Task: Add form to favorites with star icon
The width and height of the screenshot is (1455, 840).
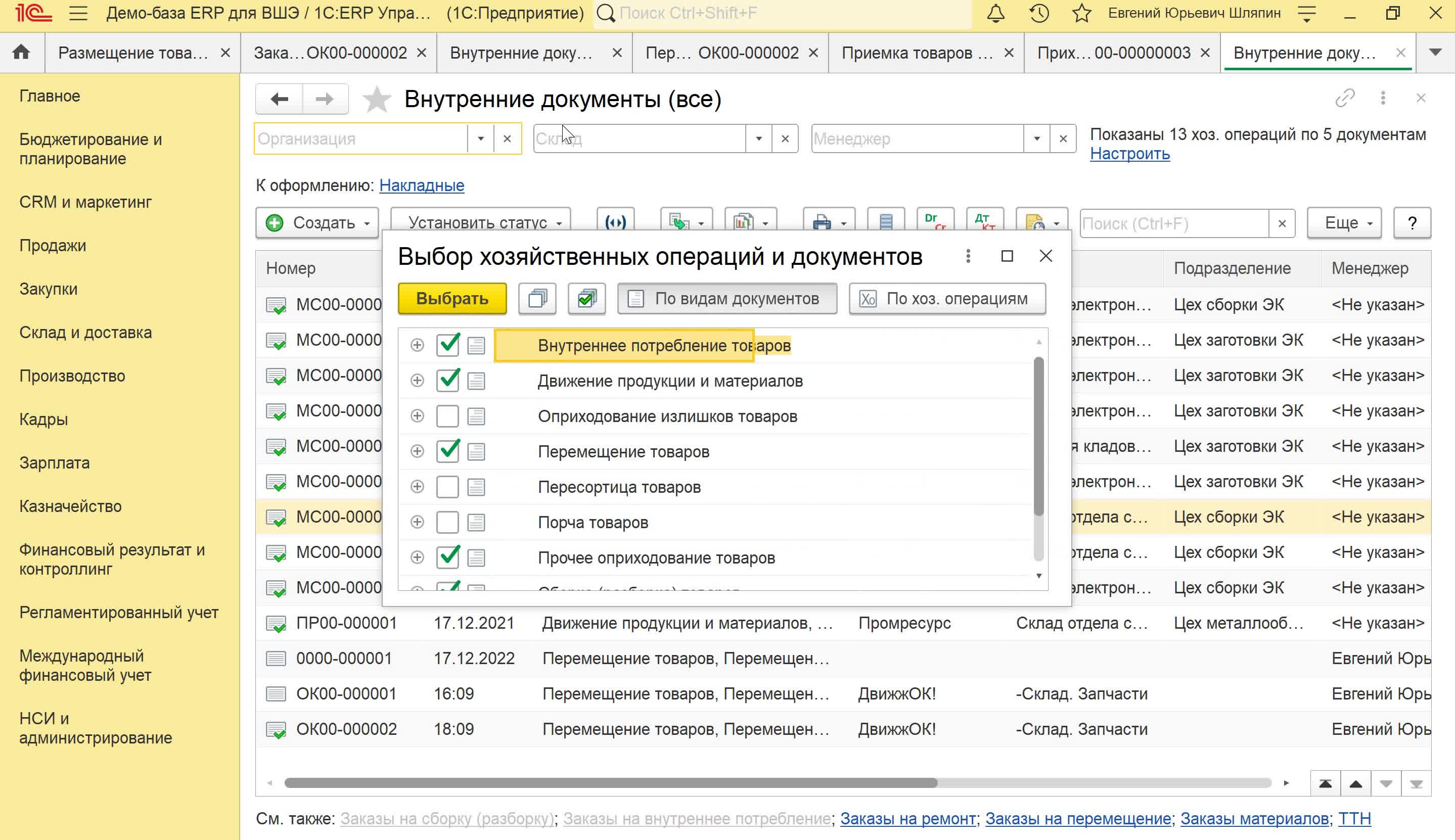Action: [377, 99]
